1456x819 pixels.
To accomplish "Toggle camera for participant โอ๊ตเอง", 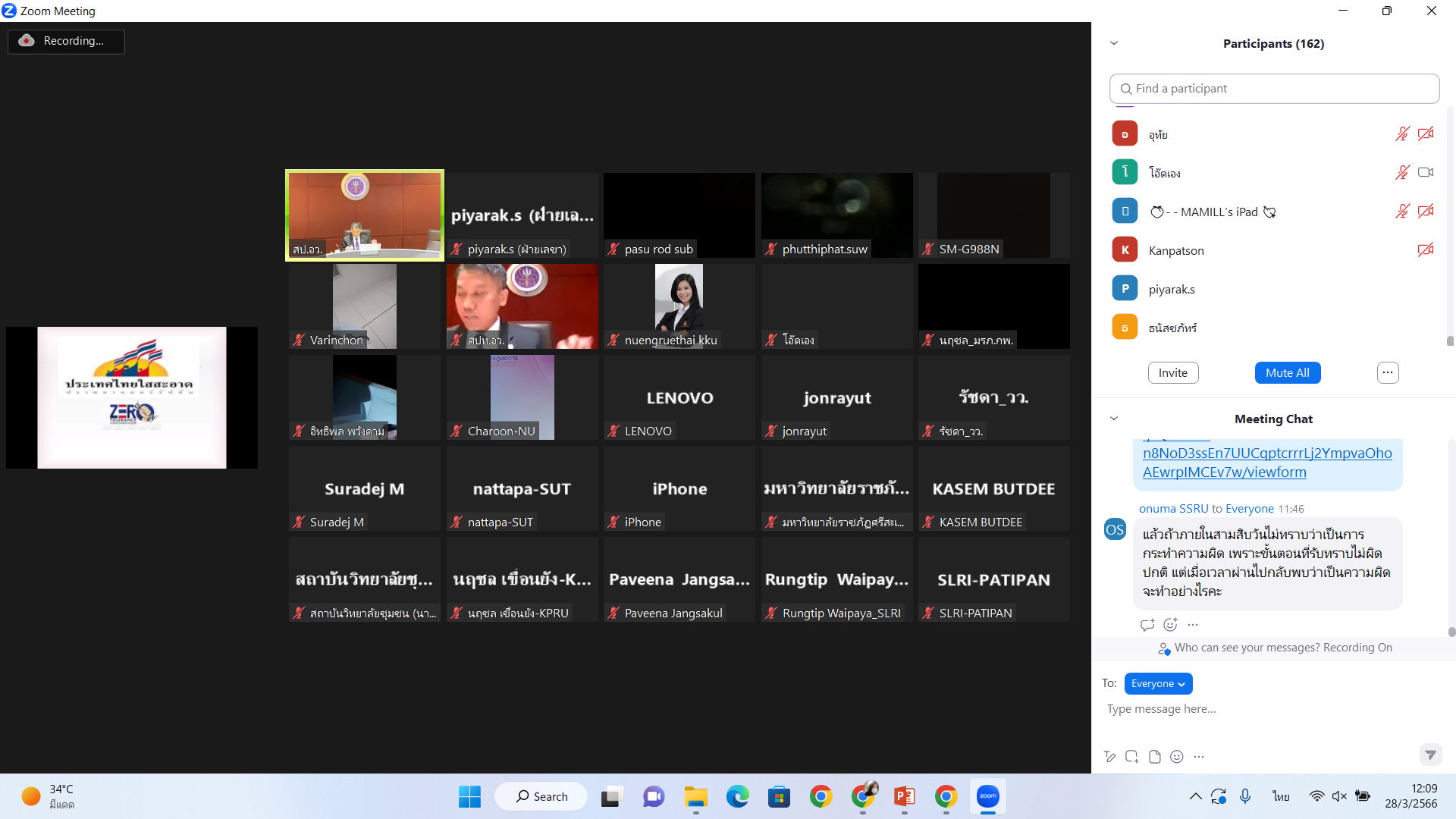I will click(x=1426, y=173).
